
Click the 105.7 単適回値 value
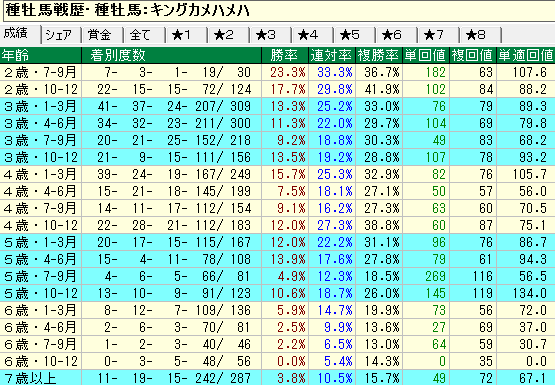(x=530, y=174)
